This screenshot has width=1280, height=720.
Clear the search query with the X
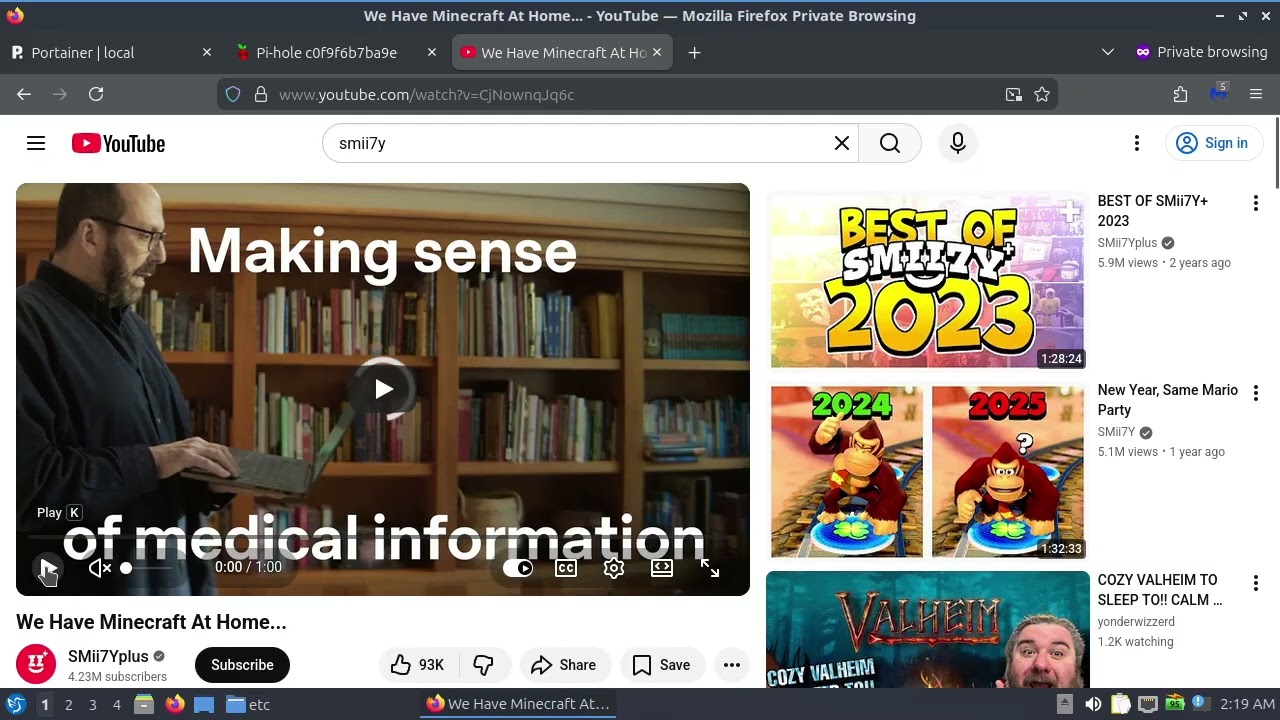pos(842,143)
